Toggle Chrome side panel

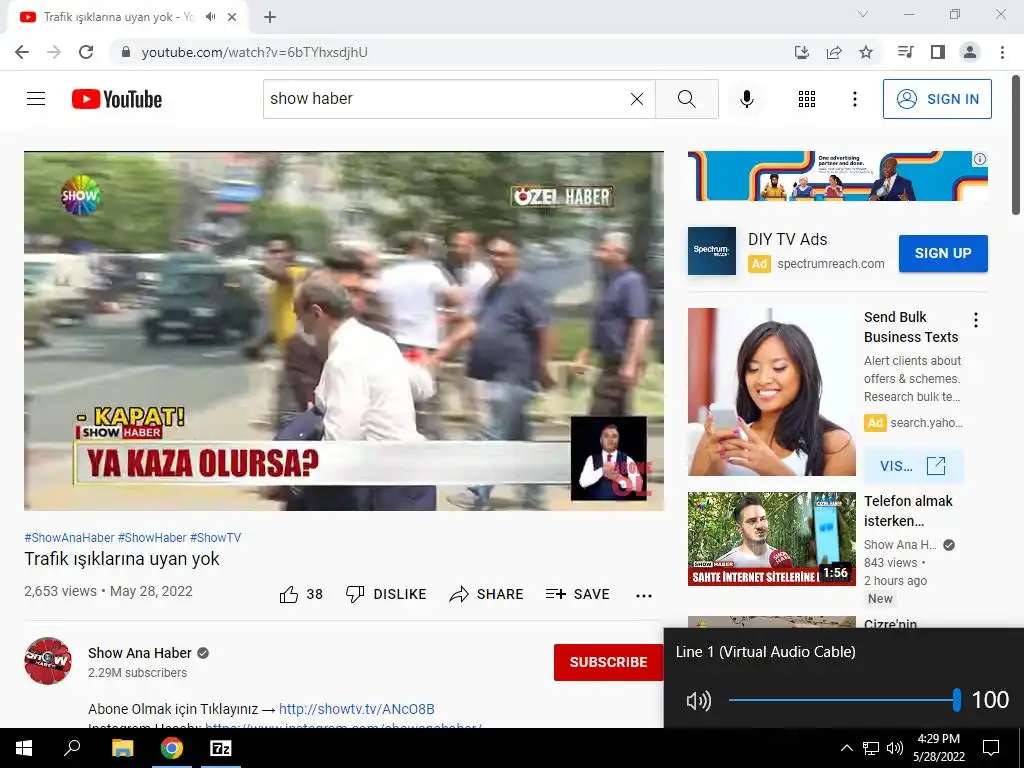pyautogui.click(x=938, y=52)
